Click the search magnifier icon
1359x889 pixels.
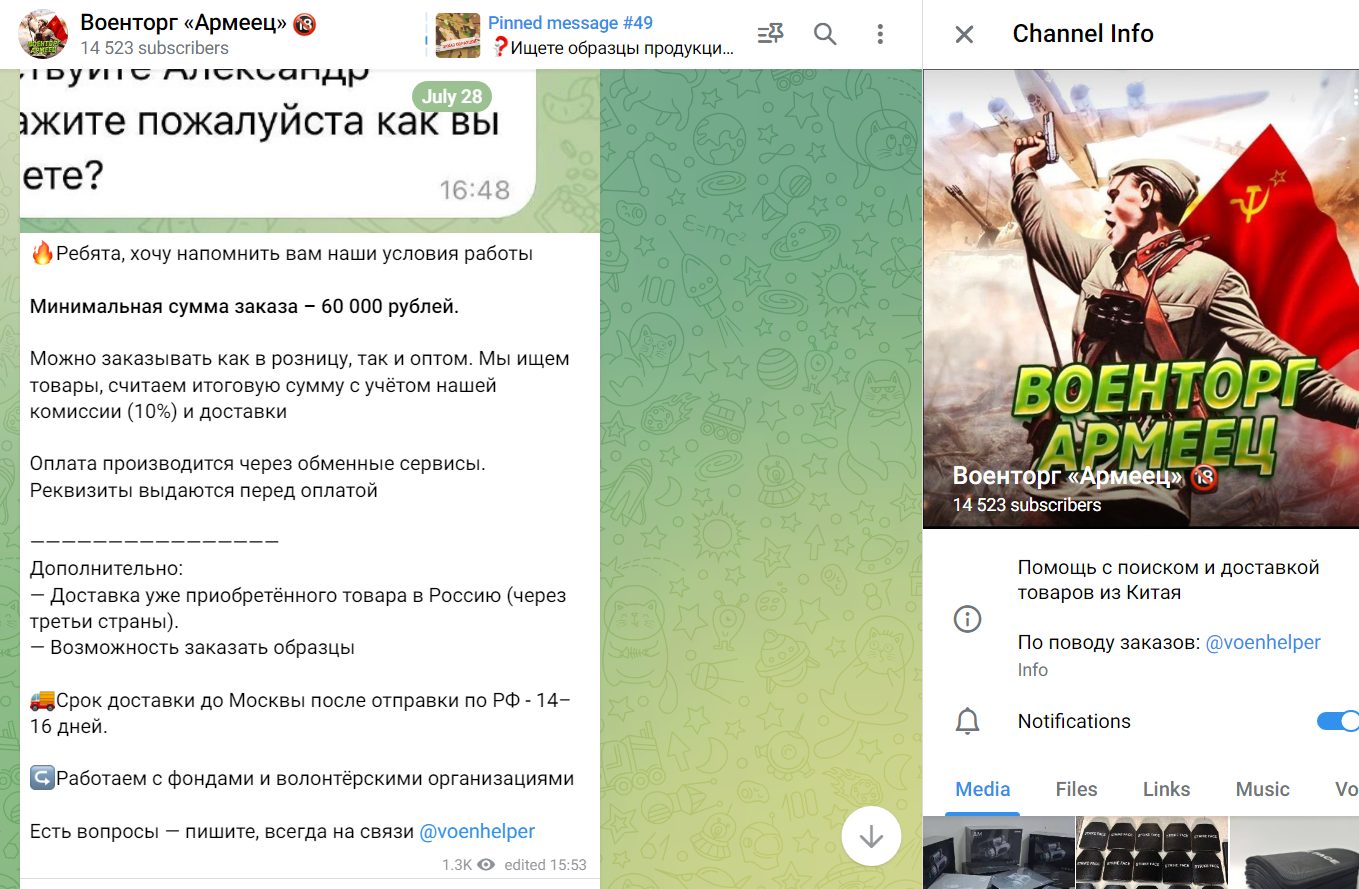(x=825, y=34)
